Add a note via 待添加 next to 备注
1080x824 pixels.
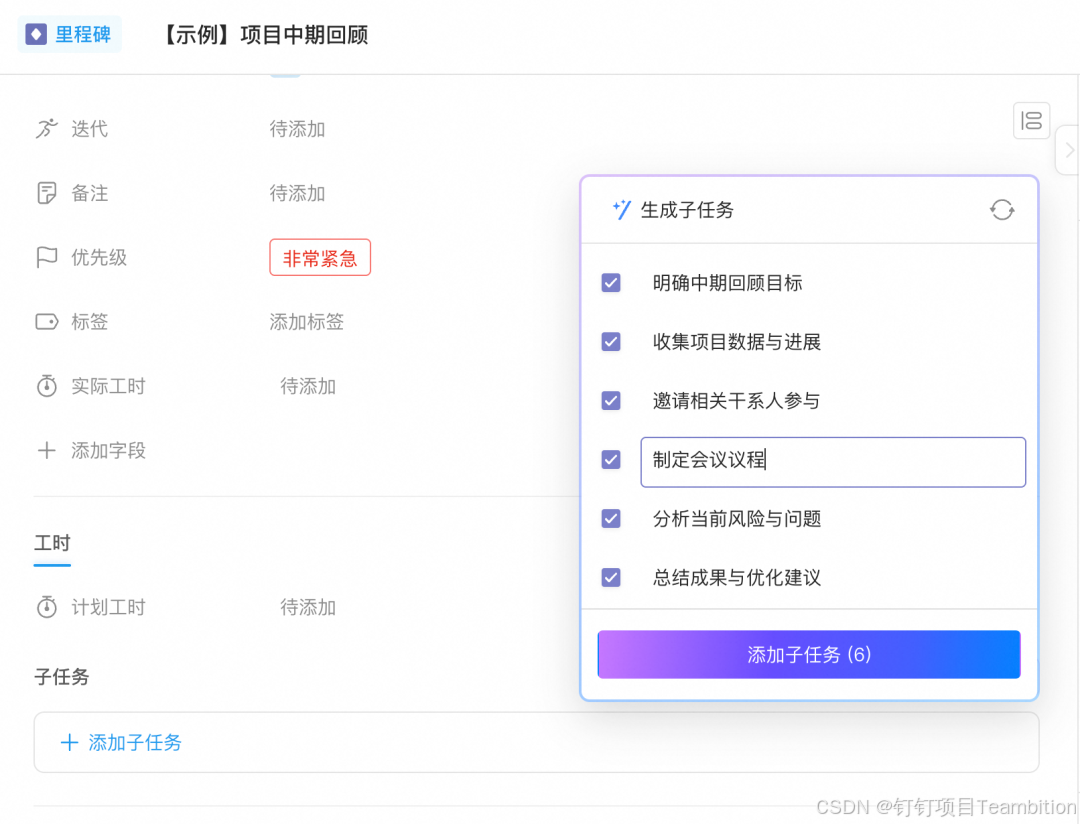[x=297, y=193]
